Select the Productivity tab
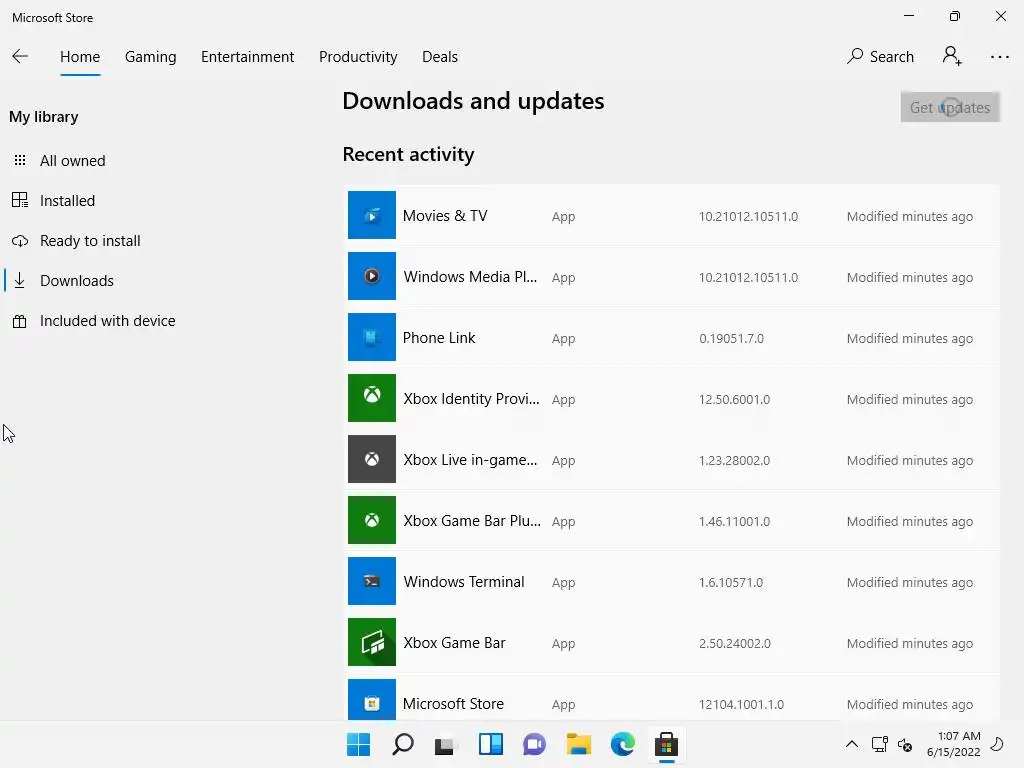The width and height of the screenshot is (1024, 768). pos(358,57)
